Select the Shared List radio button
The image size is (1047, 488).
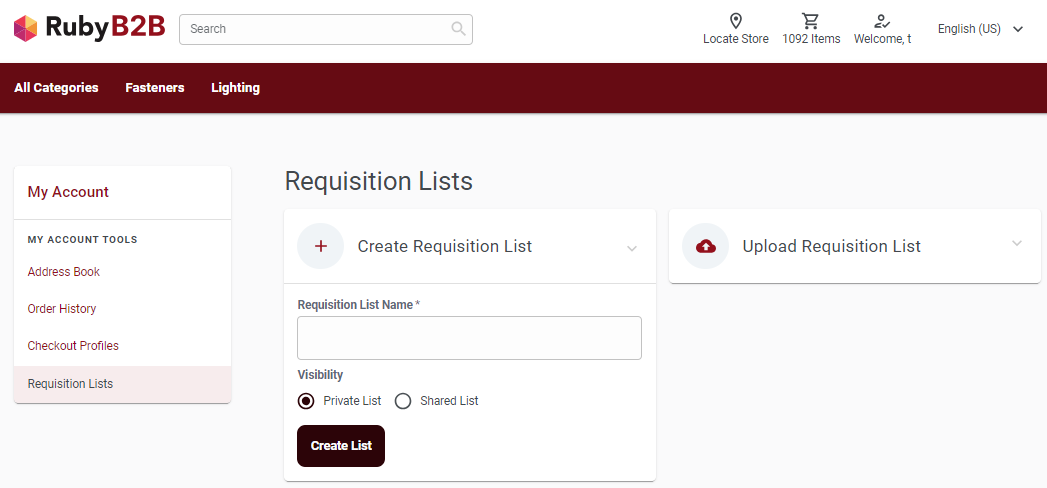click(403, 401)
